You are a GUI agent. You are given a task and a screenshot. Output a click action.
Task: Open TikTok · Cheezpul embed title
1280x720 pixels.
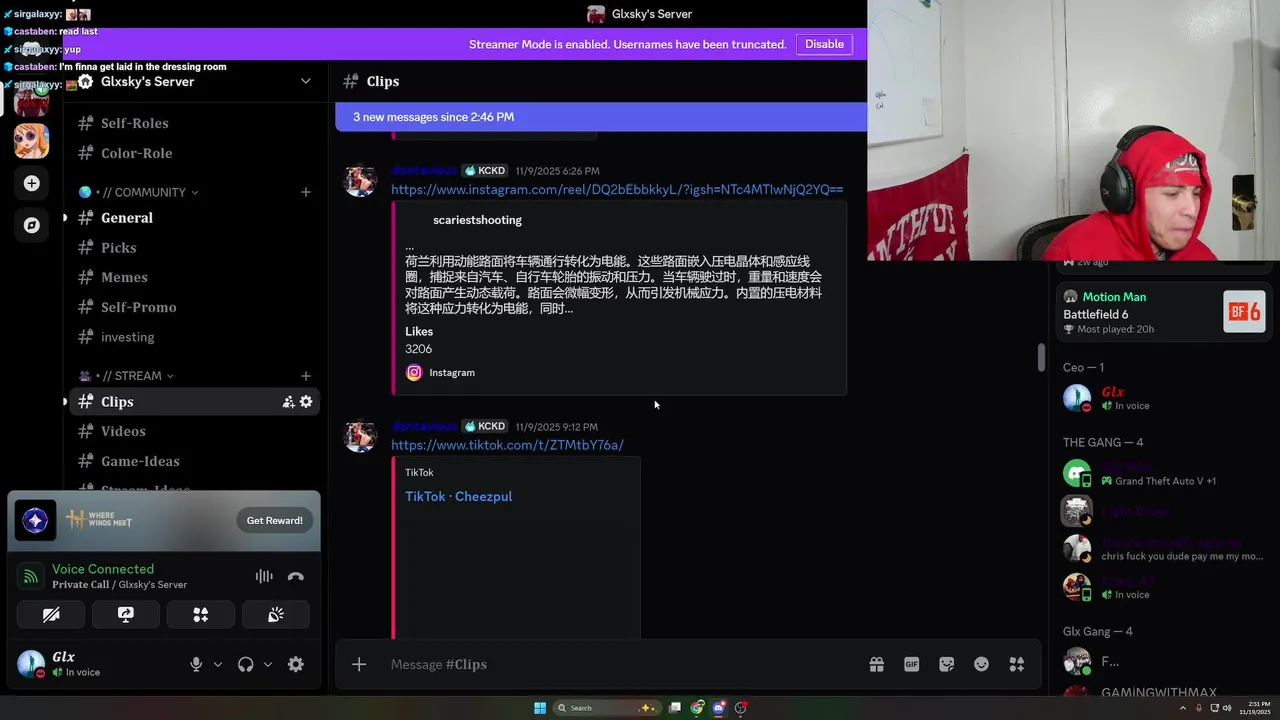tap(458, 496)
